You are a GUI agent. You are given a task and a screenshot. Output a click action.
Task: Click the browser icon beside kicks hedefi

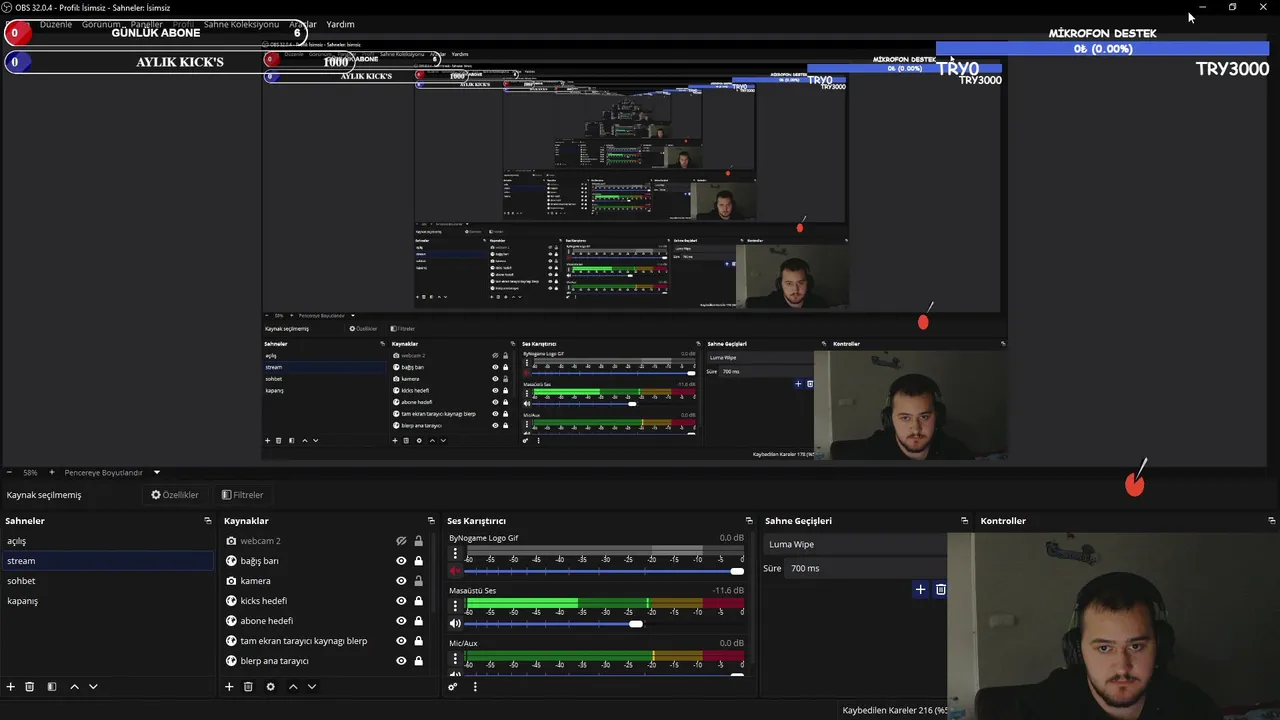(x=231, y=601)
